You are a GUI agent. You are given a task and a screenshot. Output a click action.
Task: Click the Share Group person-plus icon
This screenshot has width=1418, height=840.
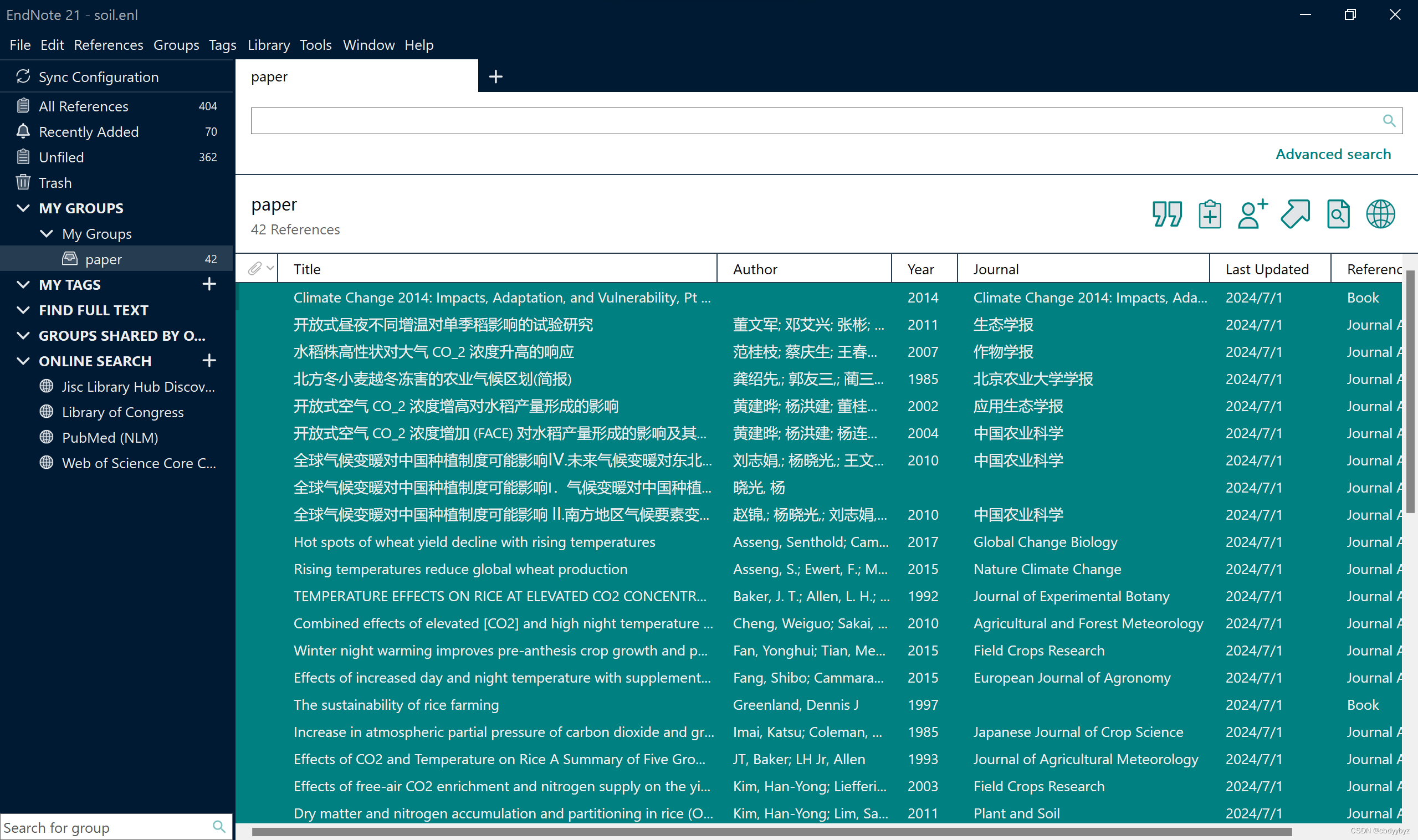click(x=1252, y=214)
